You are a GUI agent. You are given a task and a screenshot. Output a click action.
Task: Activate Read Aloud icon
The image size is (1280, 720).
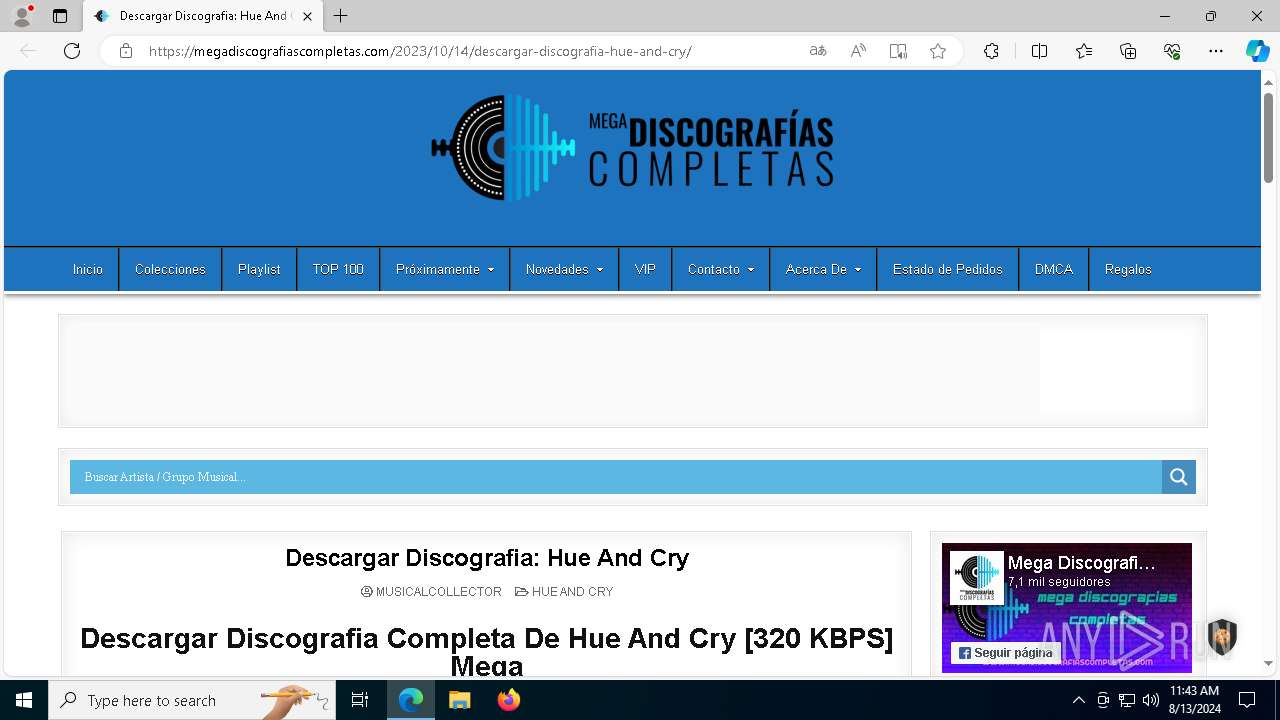(x=858, y=51)
